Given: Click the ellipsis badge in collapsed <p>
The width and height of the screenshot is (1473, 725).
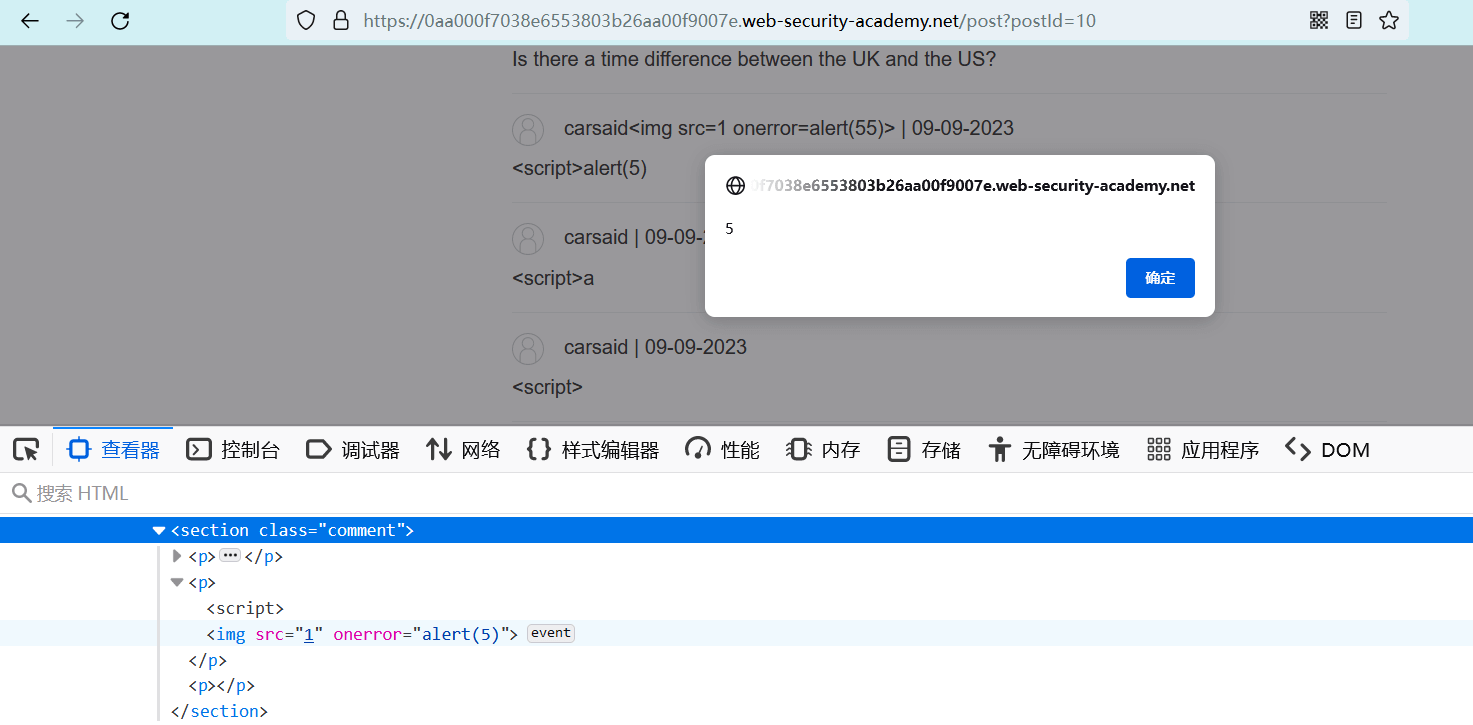Looking at the screenshot, I should pos(231,557).
